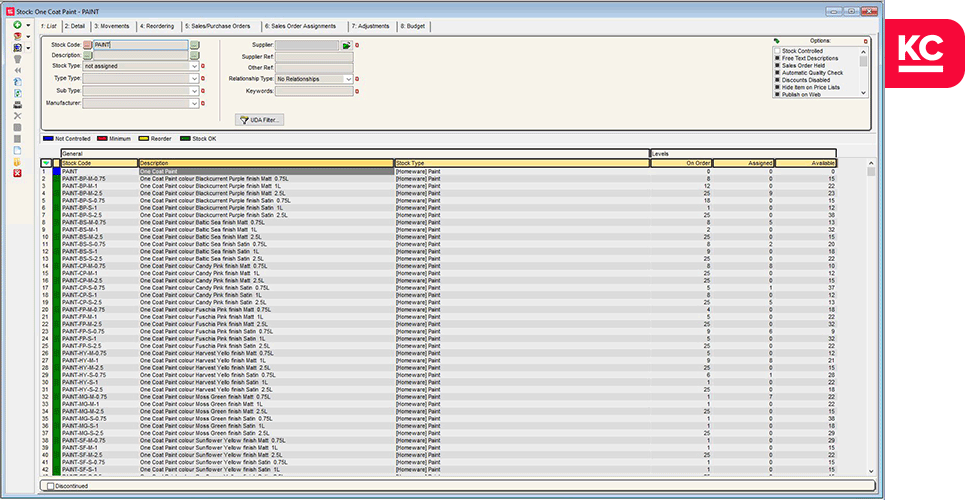Screen dimensions: 965x500
Task: Toggle the Stock Controlled option
Action: 777,51
